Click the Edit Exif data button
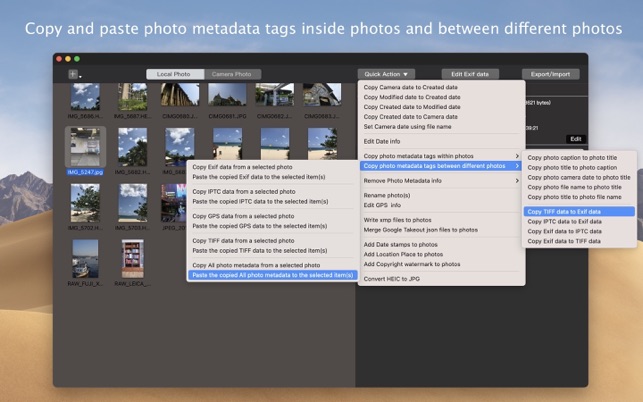Viewport: 643px width, 402px height. pyautogui.click(x=470, y=74)
